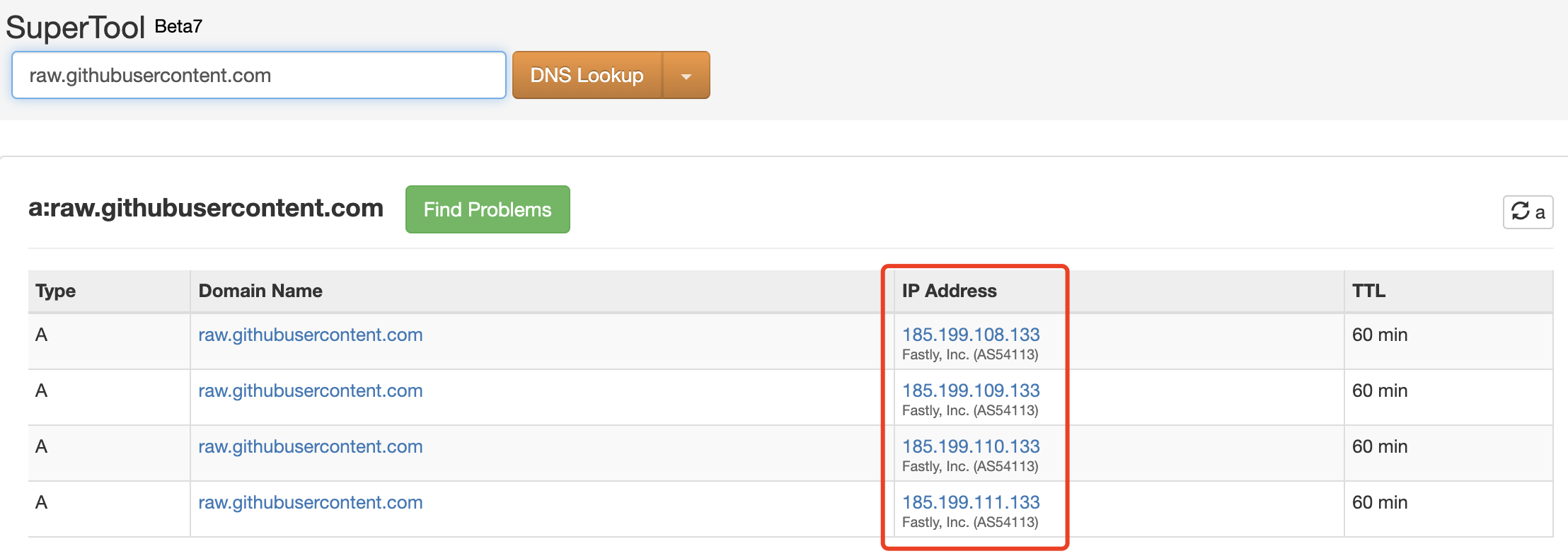Click the Find Problems button
1568x556 pixels.
tap(487, 209)
